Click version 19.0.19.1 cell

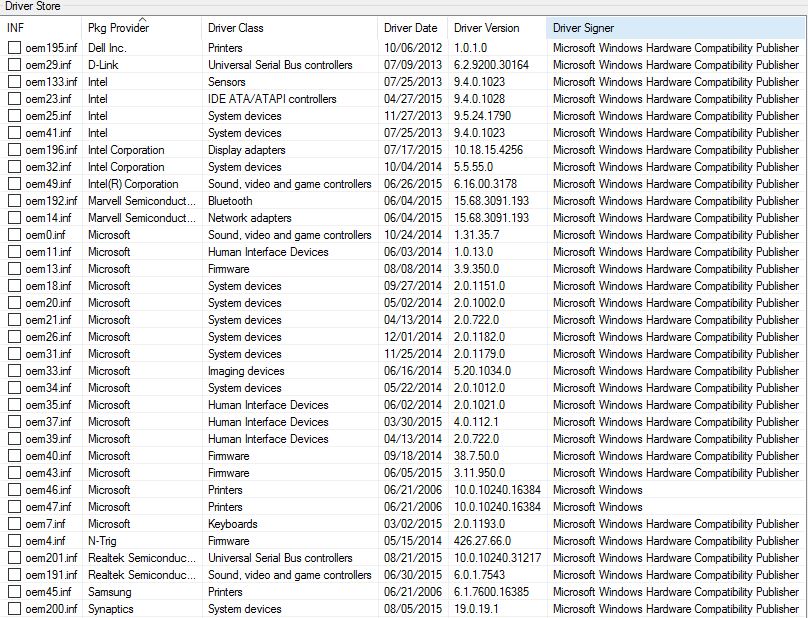[476, 609]
